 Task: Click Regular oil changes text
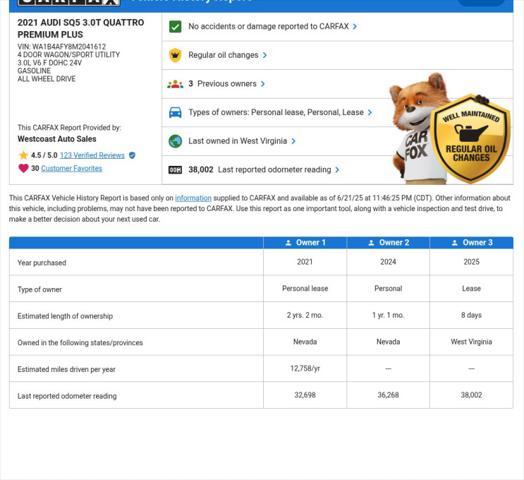coord(223,55)
